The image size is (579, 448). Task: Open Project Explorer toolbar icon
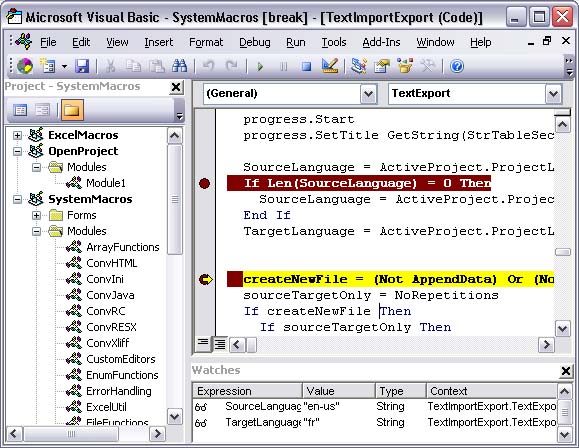pyautogui.click(x=359, y=66)
